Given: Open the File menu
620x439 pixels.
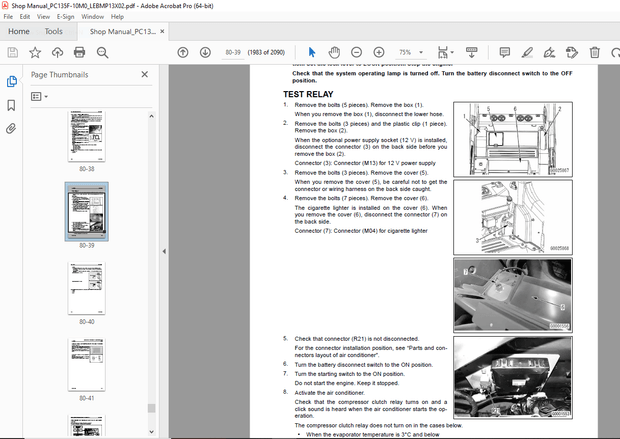Looking at the screenshot, I should point(8,17).
